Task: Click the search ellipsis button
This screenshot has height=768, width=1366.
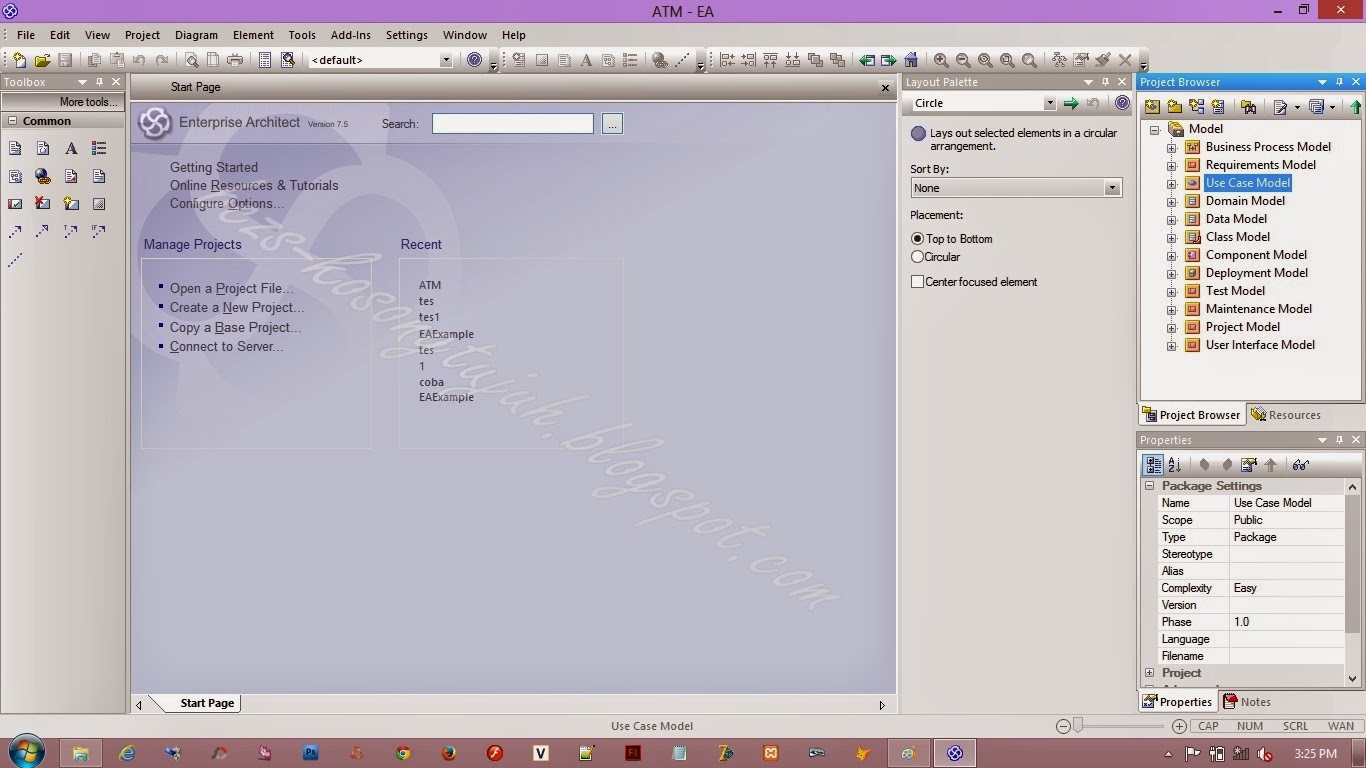Action: pos(613,124)
